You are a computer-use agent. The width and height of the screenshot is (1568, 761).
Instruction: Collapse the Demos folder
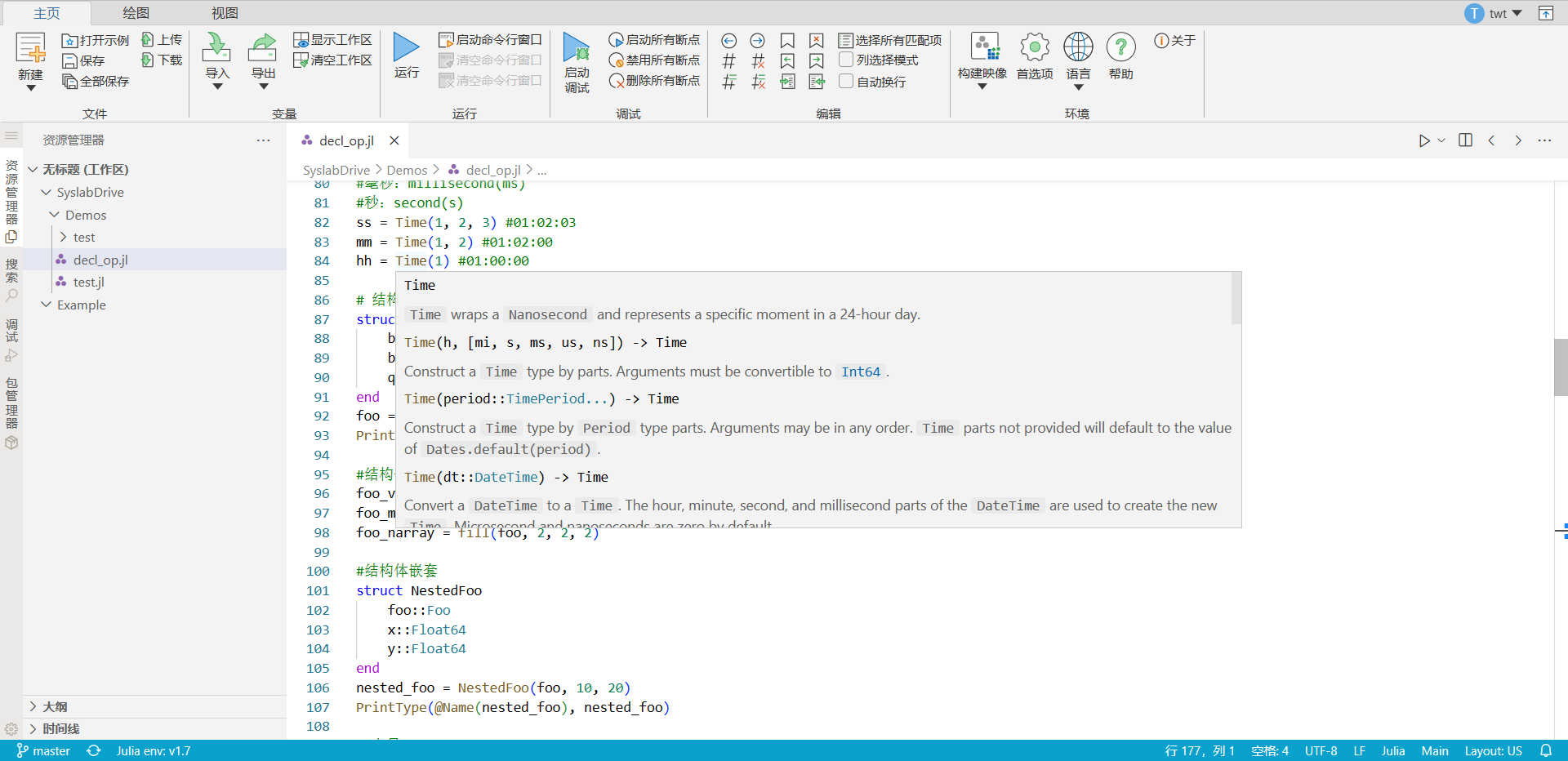coord(54,215)
